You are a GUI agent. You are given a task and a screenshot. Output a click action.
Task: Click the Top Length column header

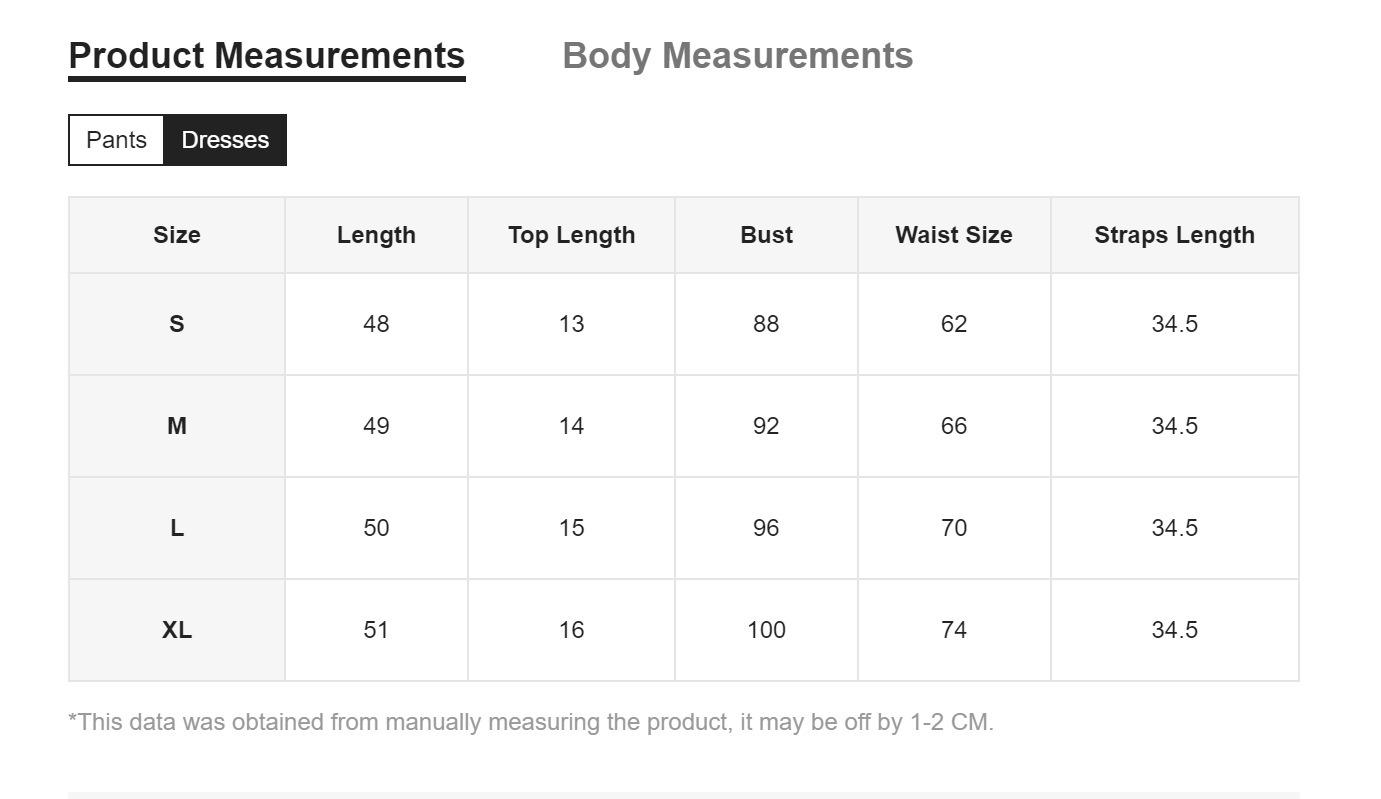click(571, 235)
